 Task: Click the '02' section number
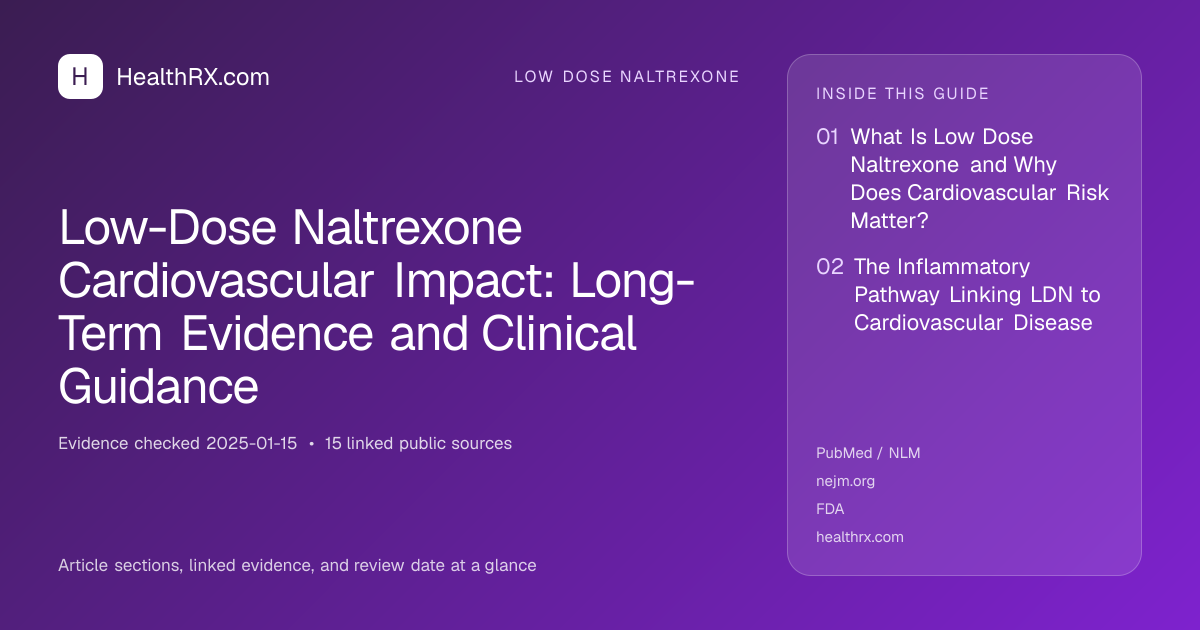(x=830, y=267)
